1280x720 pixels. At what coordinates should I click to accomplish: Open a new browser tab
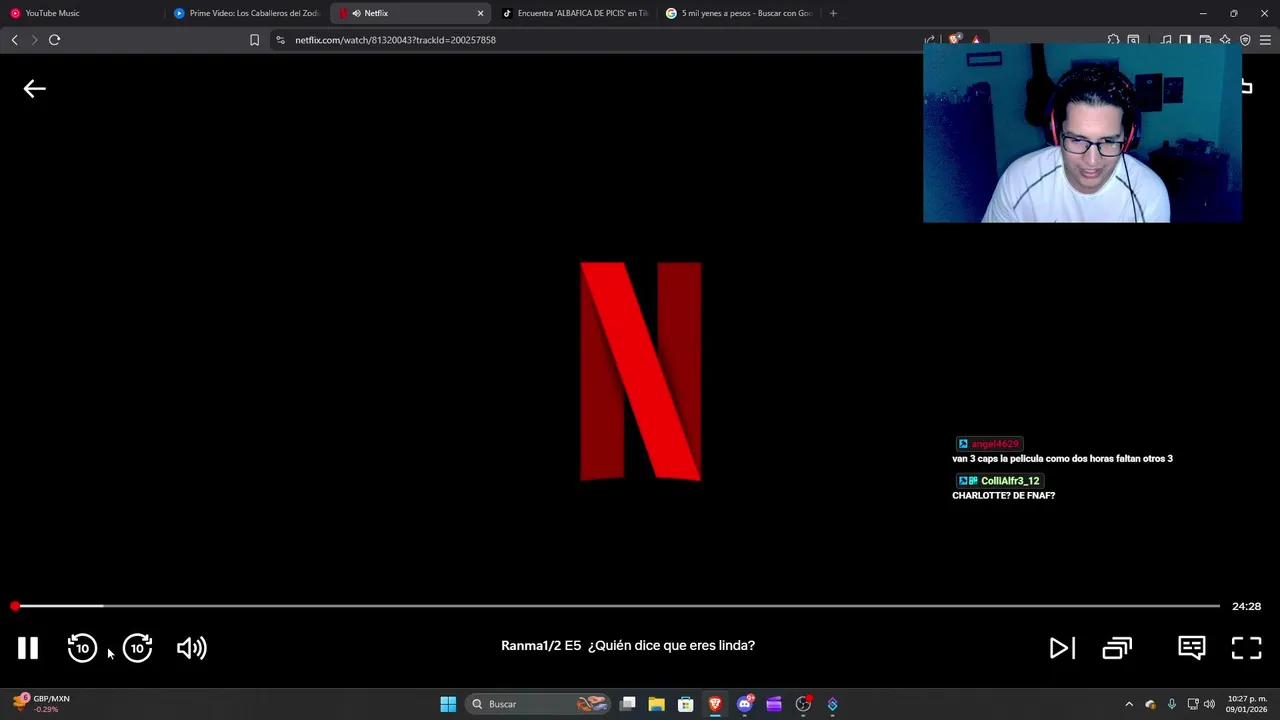(x=833, y=13)
